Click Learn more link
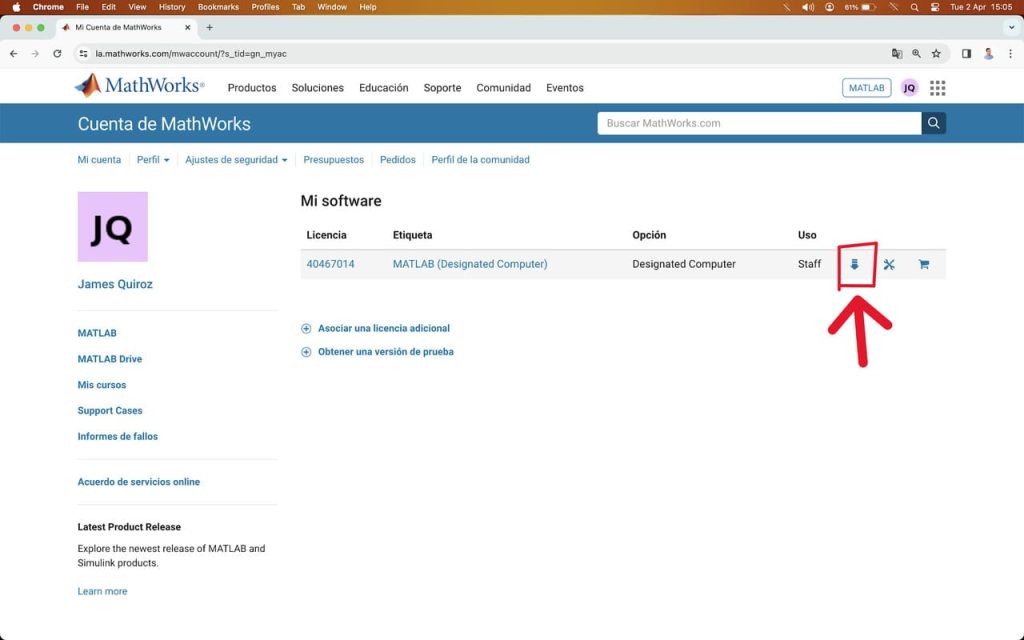This screenshot has height=640, width=1024. [103, 591]
